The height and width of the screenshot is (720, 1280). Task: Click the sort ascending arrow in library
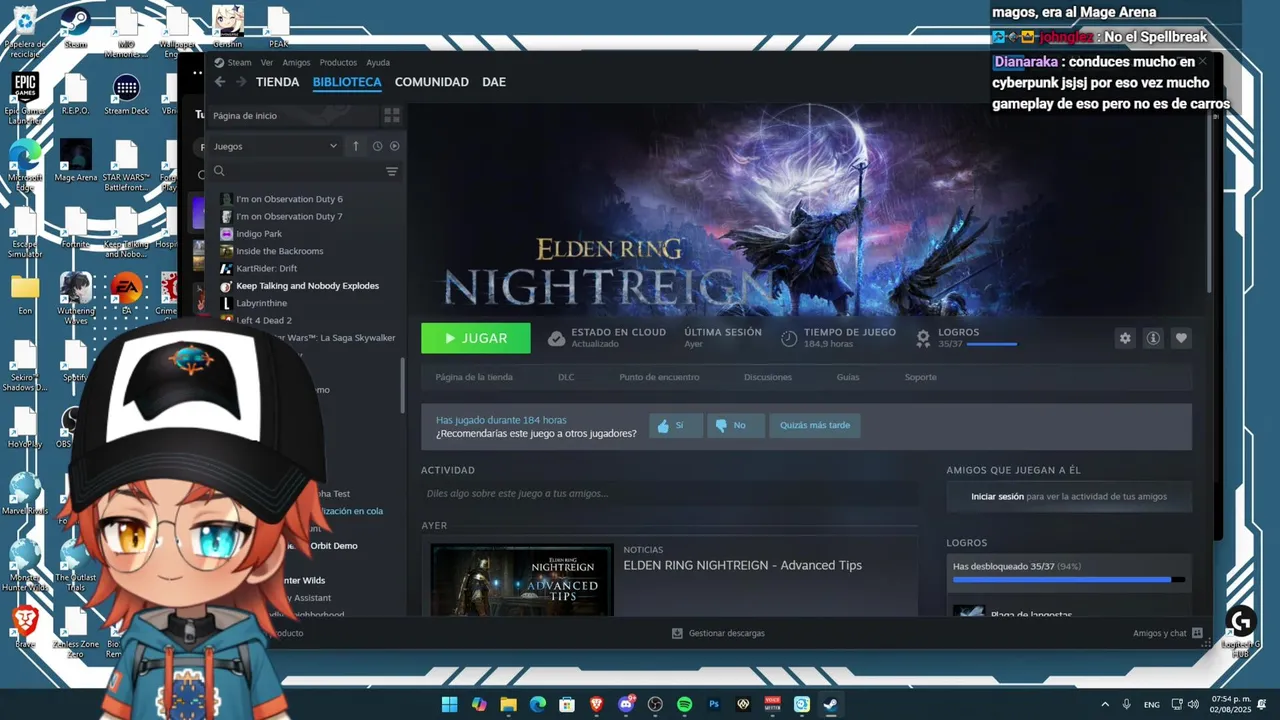tap(355, 146)
